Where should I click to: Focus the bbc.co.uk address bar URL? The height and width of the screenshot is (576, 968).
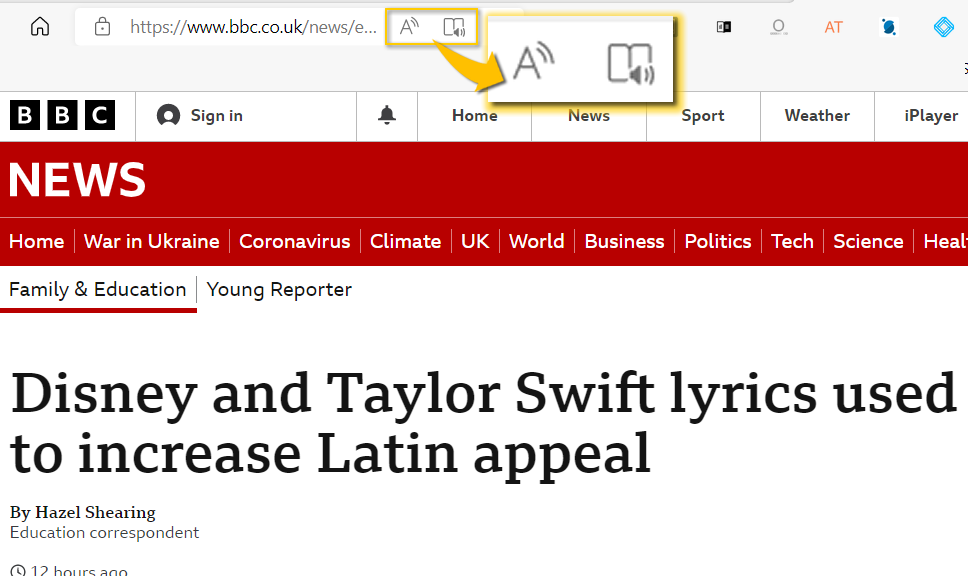253,27
